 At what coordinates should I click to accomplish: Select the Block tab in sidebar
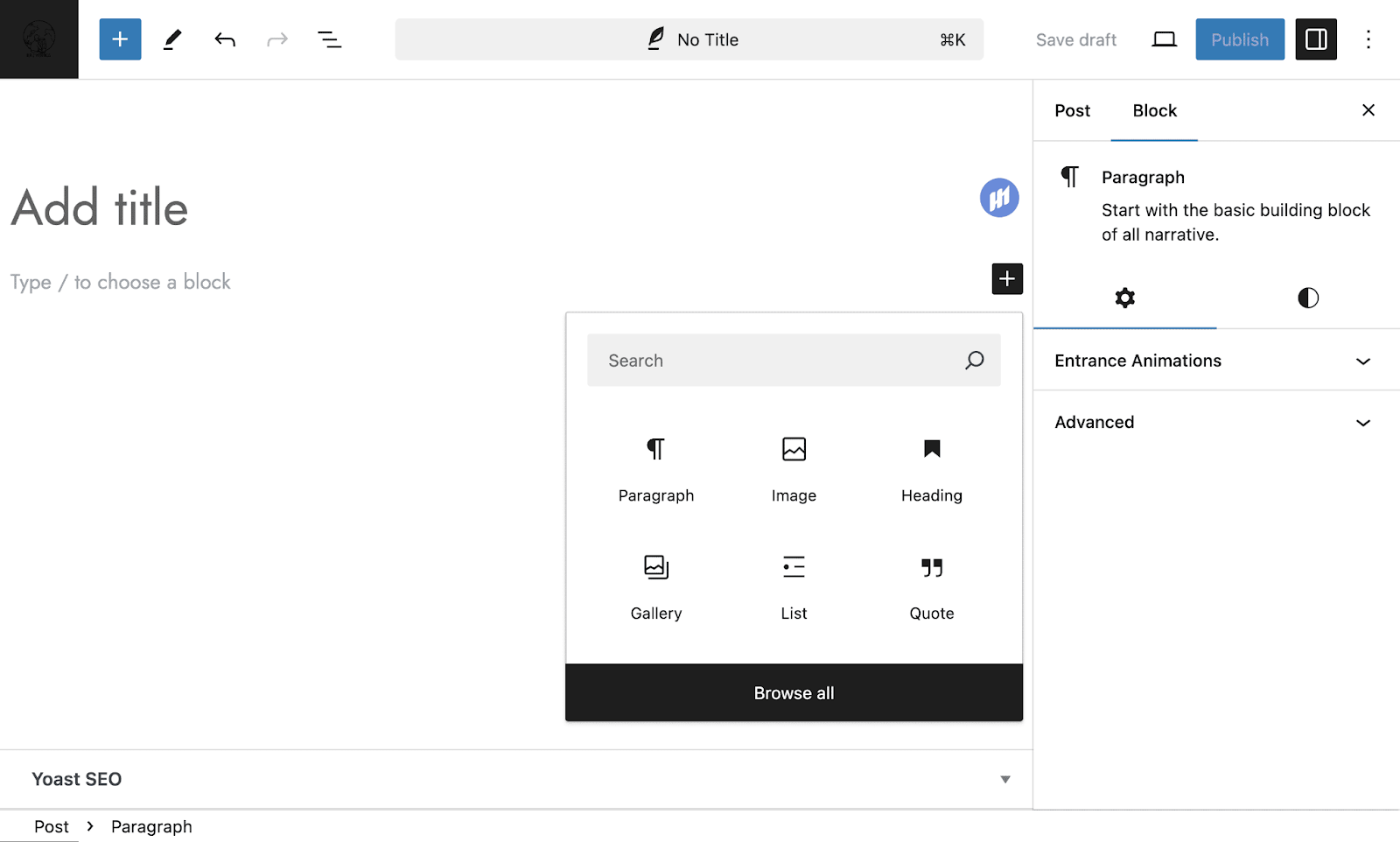tap(1154, 111)
